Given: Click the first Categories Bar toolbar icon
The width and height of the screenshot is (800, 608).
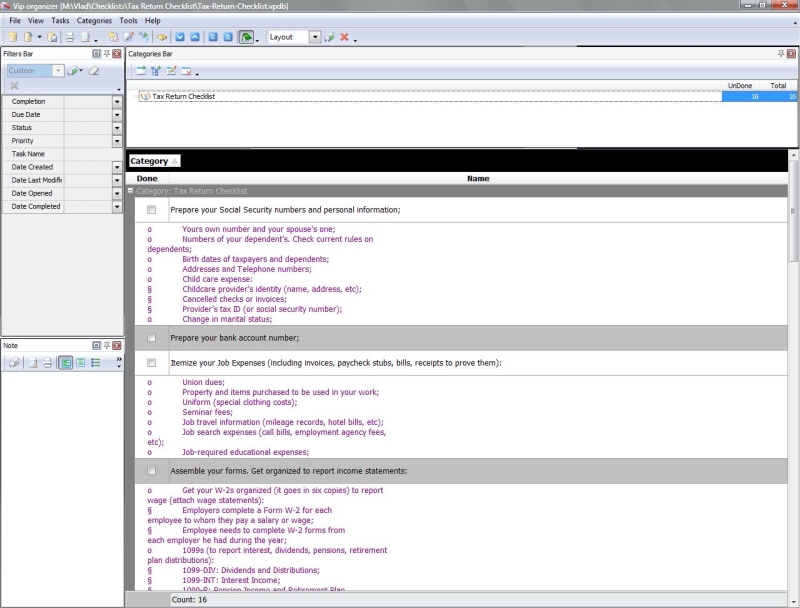Looking at the screenshot, I should pos(140,71).
